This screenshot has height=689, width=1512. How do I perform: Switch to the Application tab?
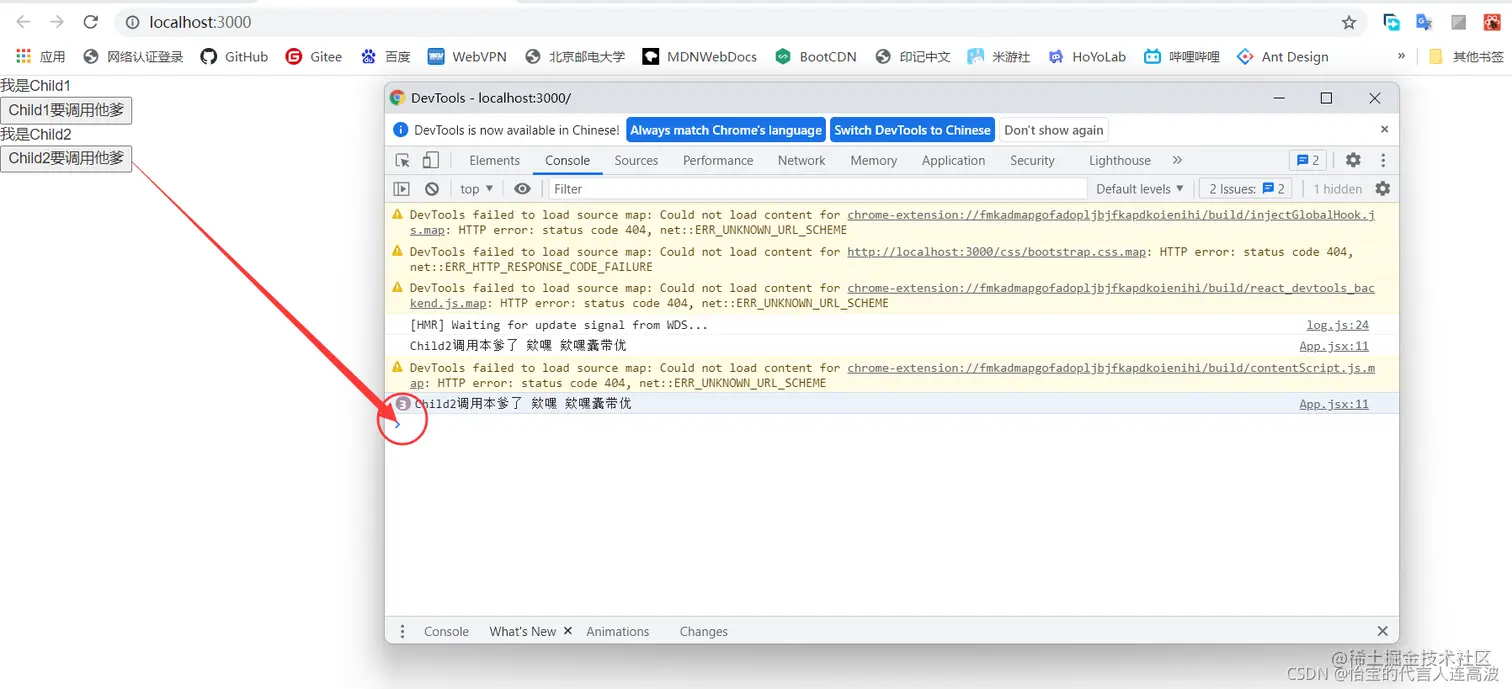tap(953, 160)
